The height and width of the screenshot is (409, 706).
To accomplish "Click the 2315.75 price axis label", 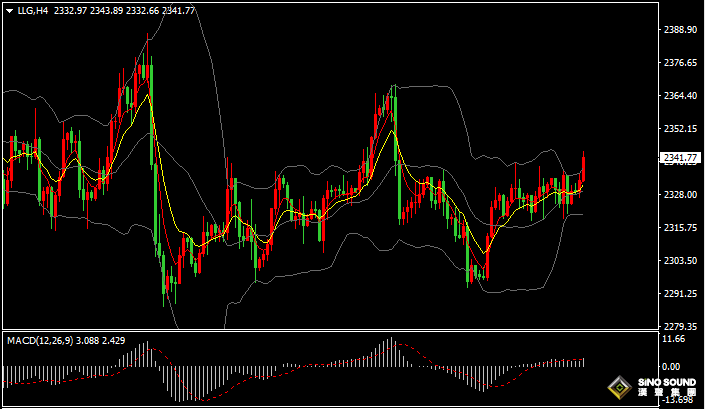I will point(680,228).
